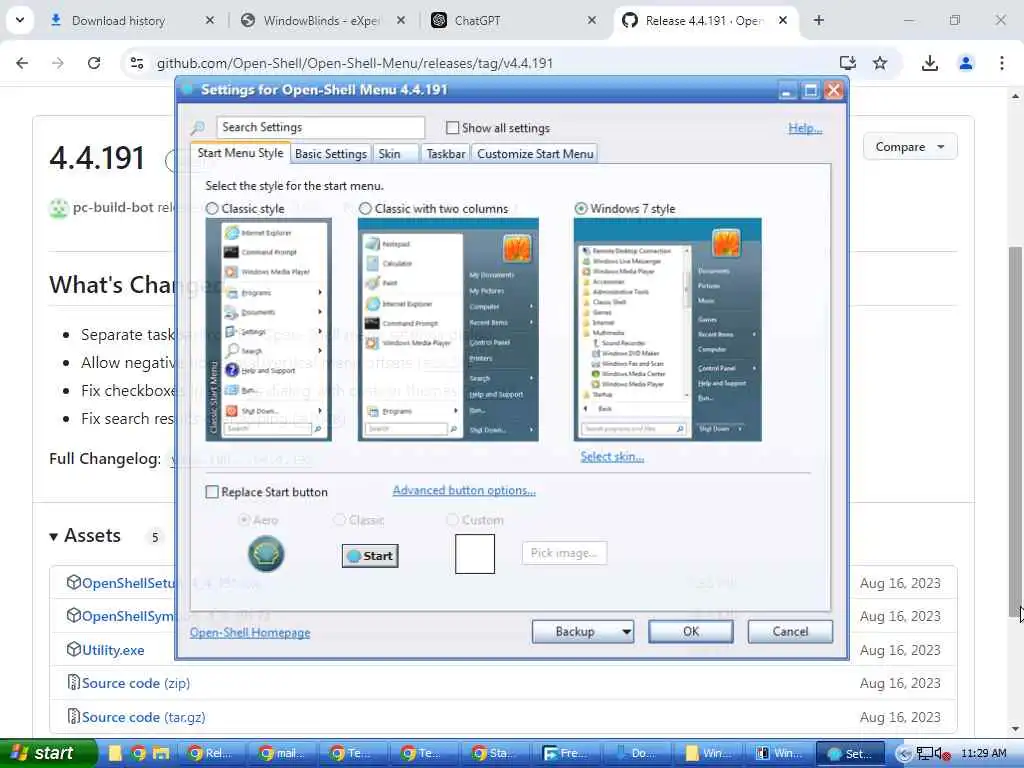Collapse the Assets section triangle
The width and height of the screenshot is (1024, 768).
click(54, 537)
